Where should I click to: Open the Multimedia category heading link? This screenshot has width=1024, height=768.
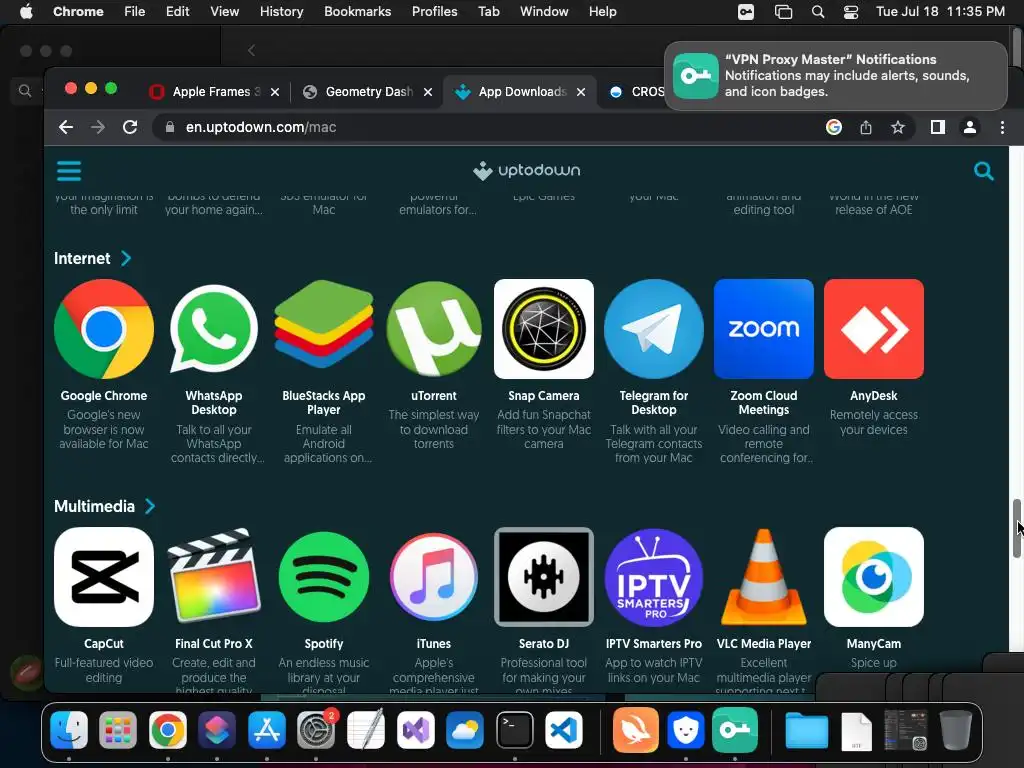[94, 506]
